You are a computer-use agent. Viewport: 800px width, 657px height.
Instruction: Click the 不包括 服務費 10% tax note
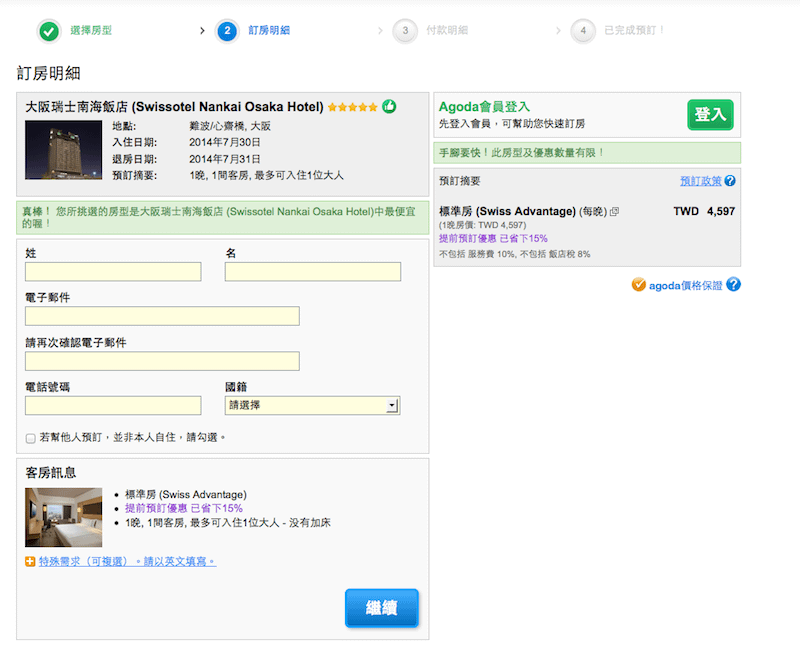[x=514, y=254]
